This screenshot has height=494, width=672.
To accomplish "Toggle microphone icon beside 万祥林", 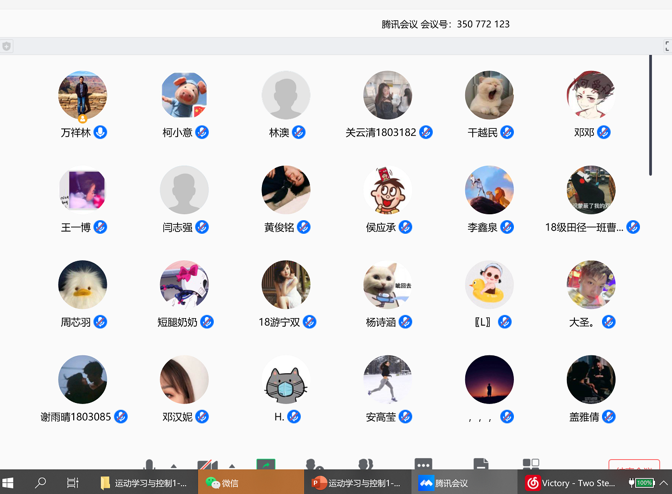I will coord(100,132).
